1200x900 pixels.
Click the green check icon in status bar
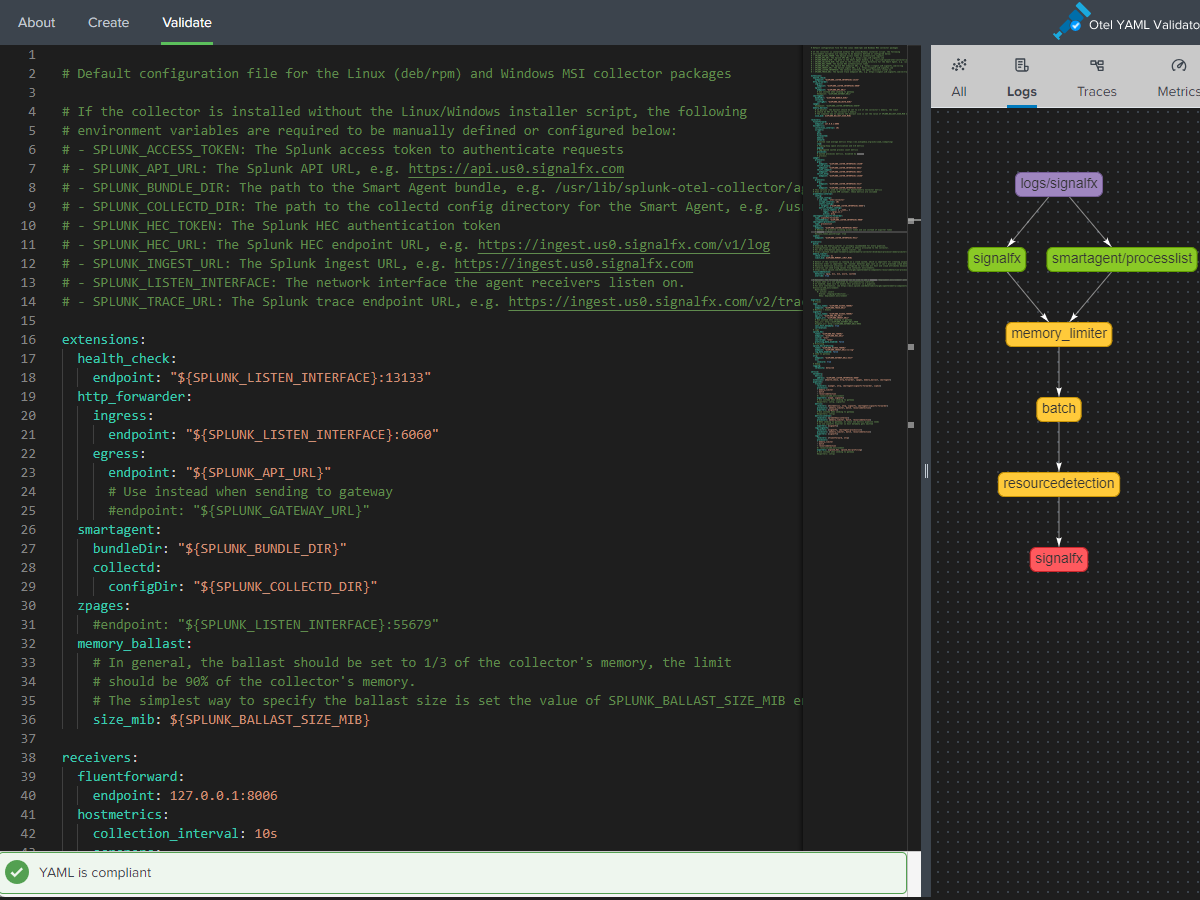pos(17,872)
